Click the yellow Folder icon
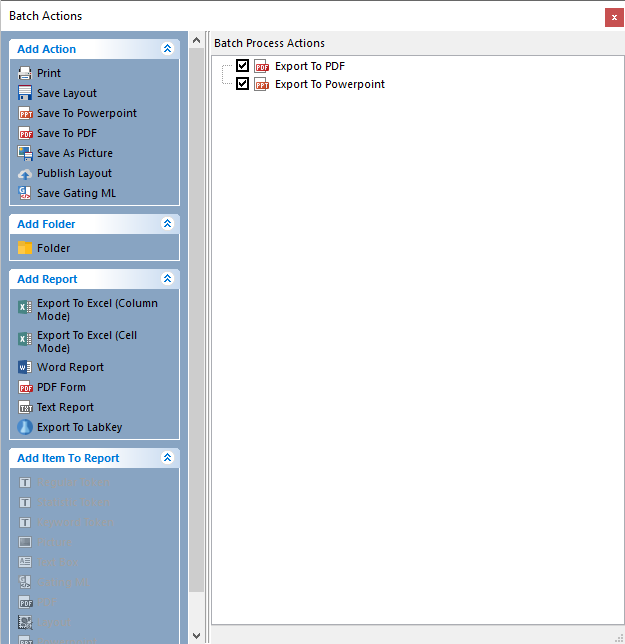 click(25, 248)
